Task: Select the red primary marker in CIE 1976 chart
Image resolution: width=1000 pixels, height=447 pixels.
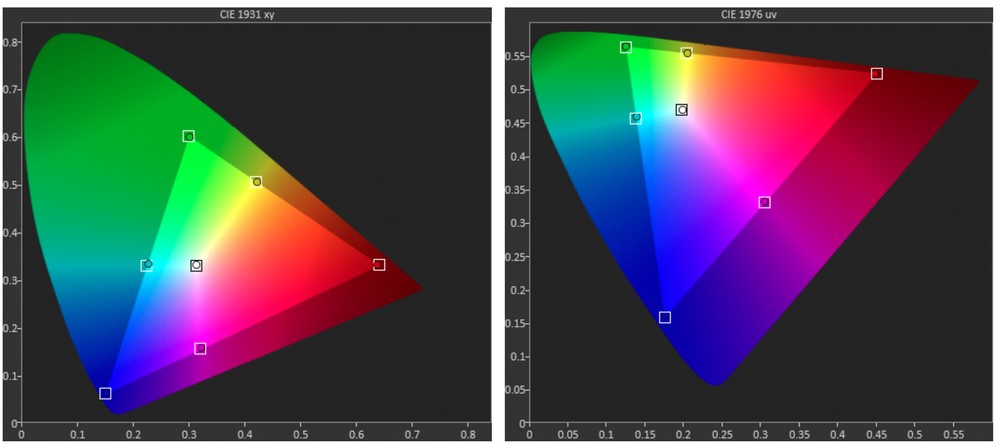Action: click(x=877, y=74)
